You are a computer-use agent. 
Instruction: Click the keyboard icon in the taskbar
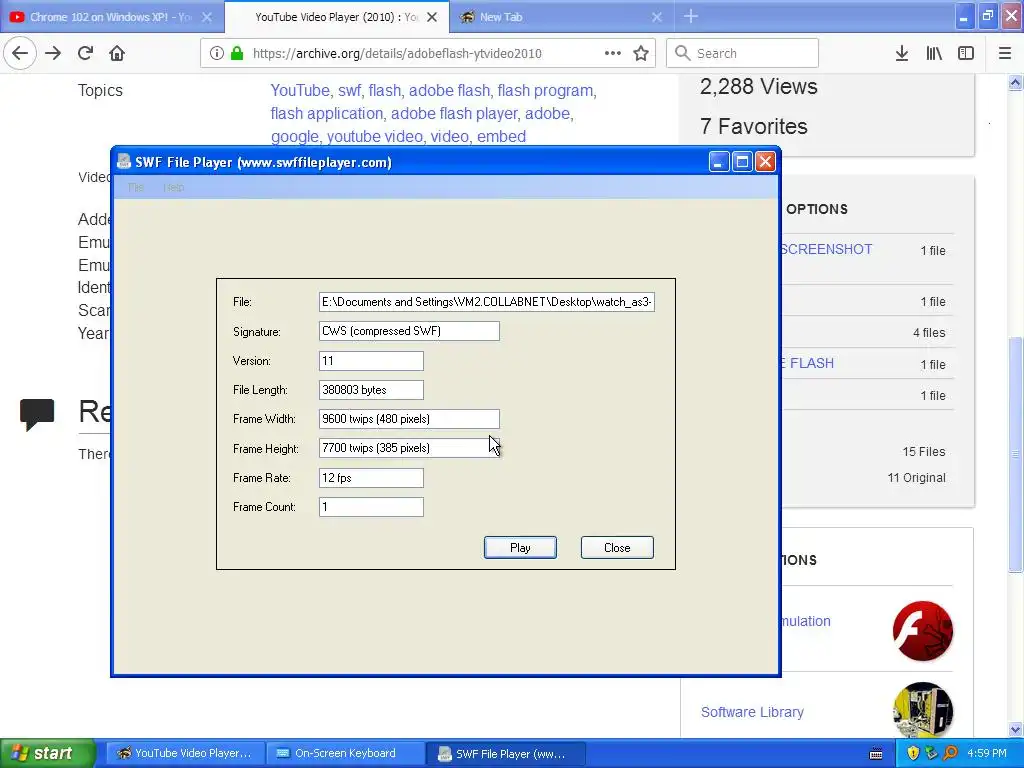tap(876, 754)
